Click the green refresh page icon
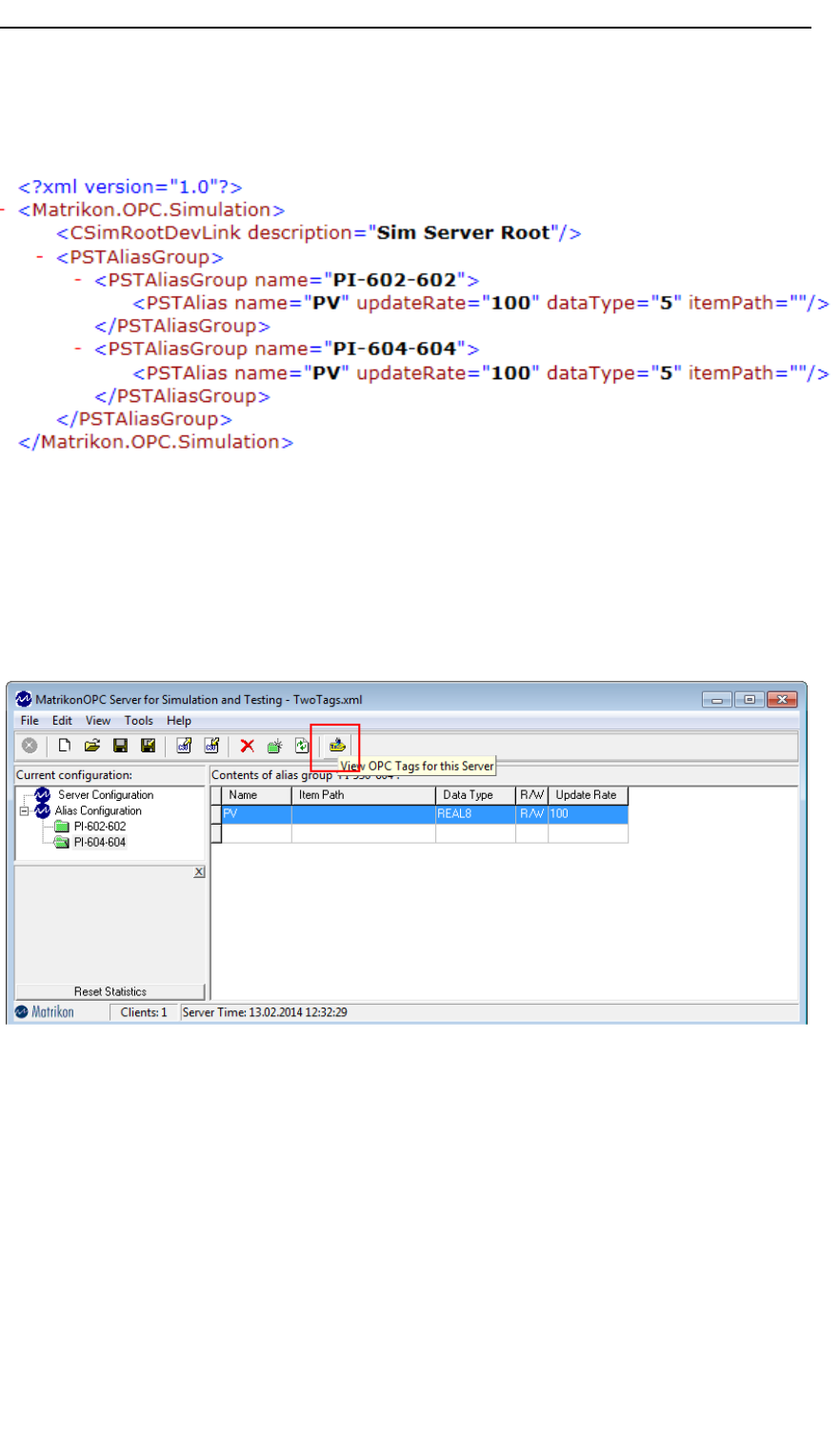This screenshot has width=840, height=1437. click(x=302, y=746)
